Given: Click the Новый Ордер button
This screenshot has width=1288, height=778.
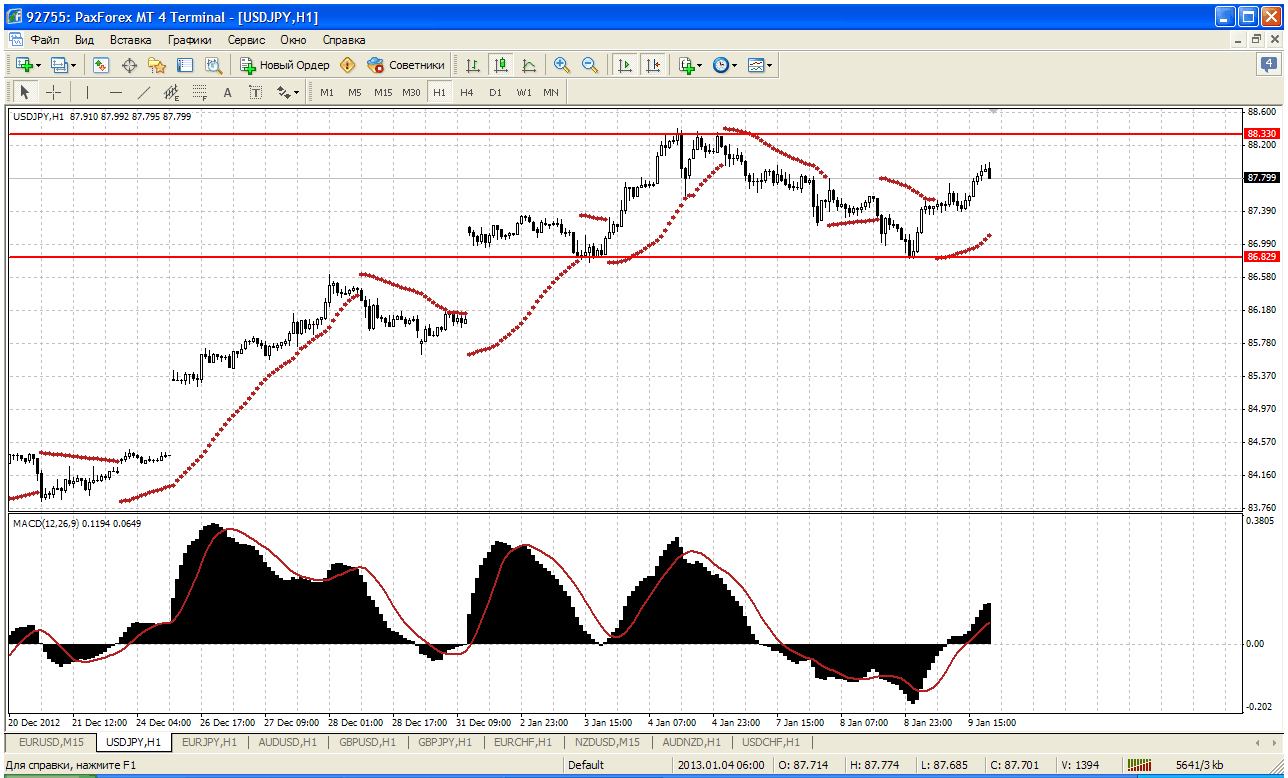Looking at the screenshot, I should click(284, 65).
